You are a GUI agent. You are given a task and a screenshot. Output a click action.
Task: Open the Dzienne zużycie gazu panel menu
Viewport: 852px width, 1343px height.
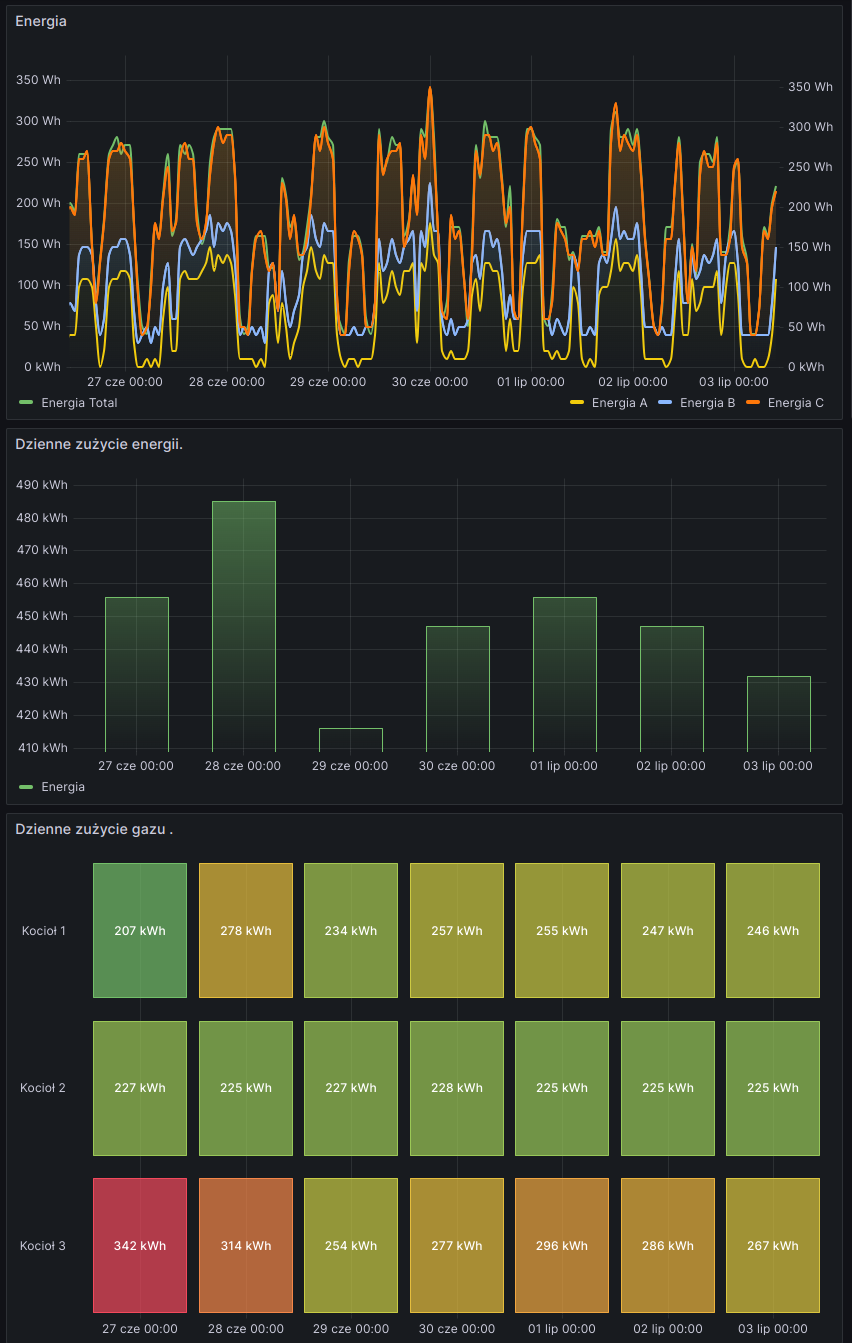pyautogui.click(x=93, y=829)
